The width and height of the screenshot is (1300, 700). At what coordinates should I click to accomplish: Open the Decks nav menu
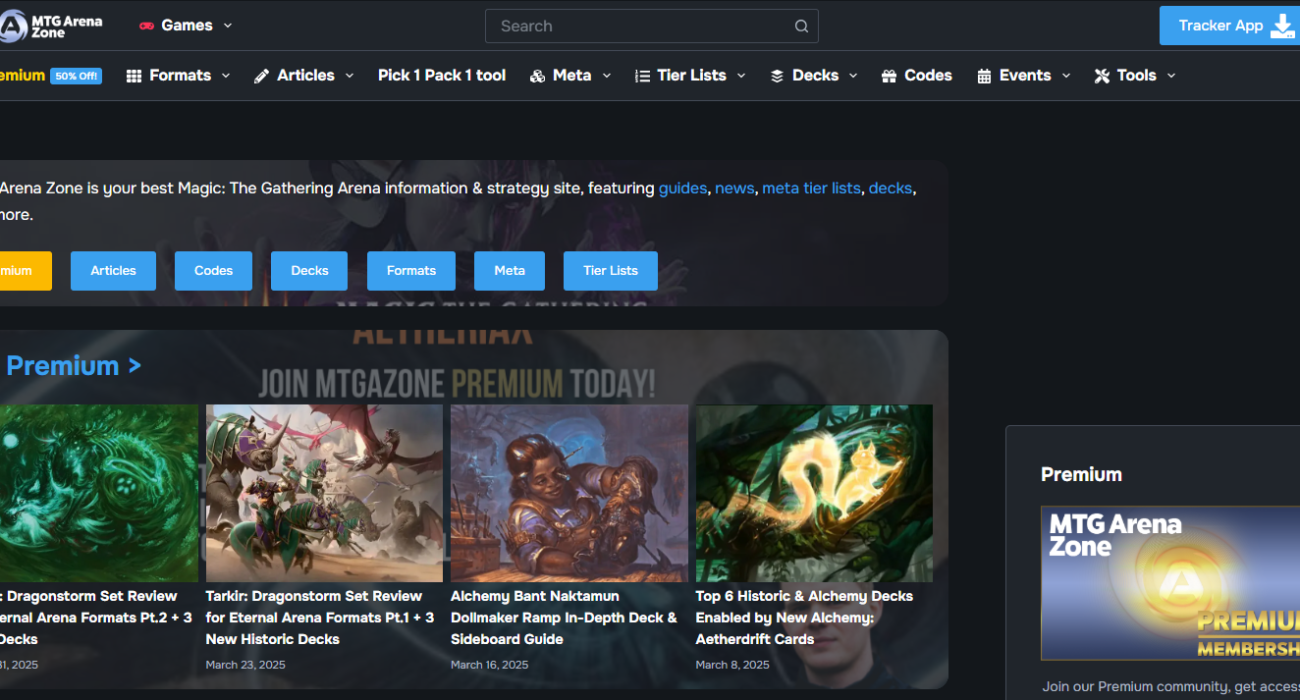815,76
